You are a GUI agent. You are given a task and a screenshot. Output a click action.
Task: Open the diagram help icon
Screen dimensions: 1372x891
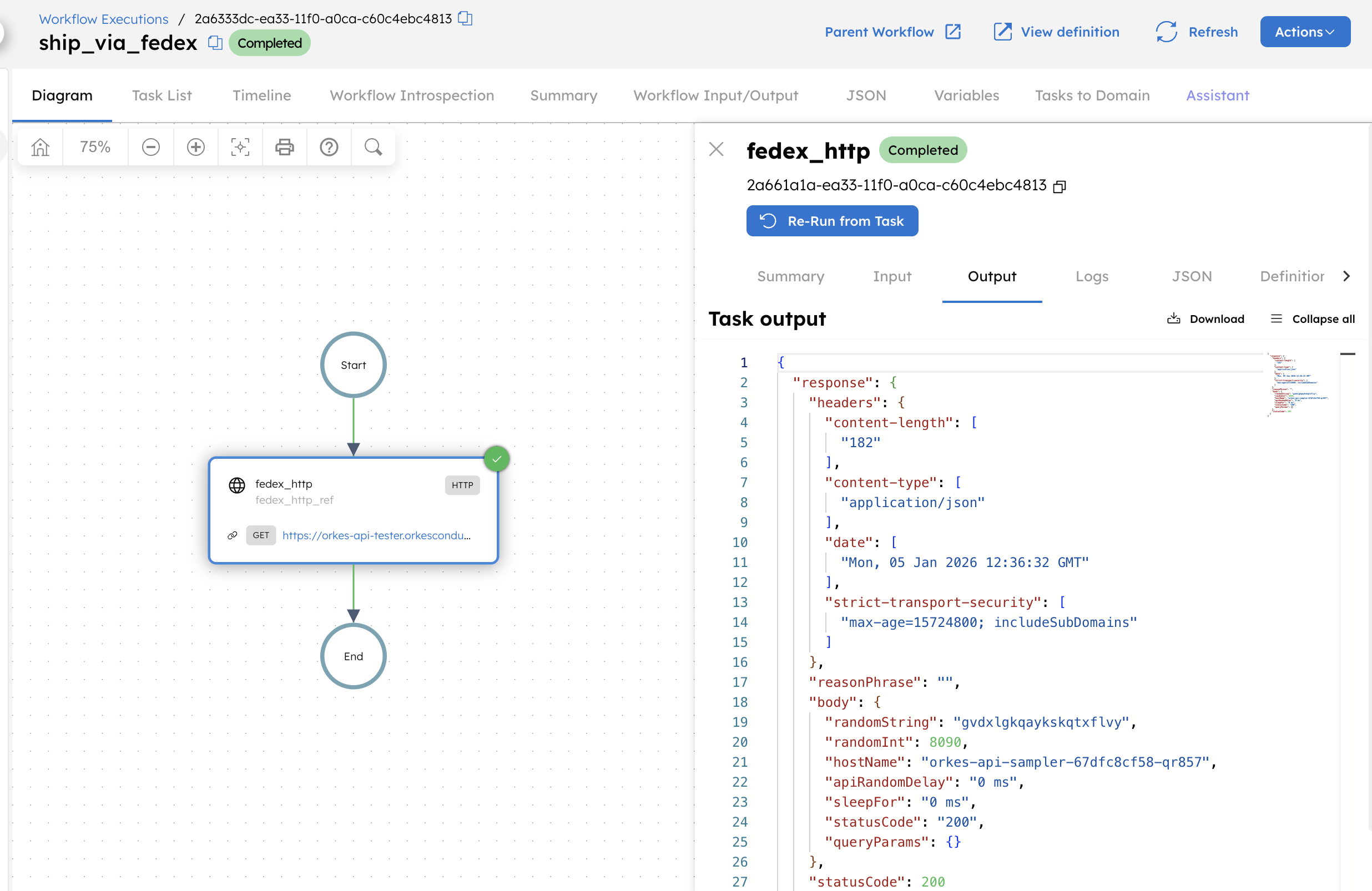click(329, 147)
